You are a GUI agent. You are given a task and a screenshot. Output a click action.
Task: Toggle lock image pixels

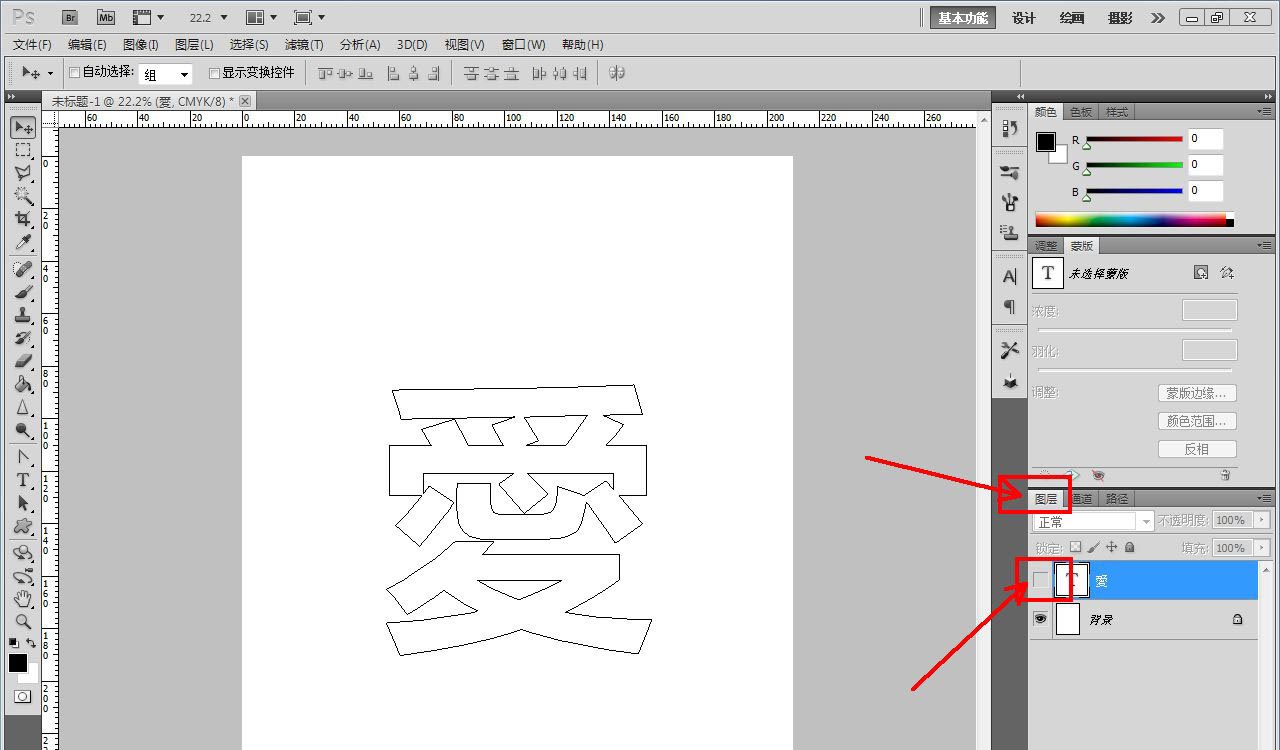point(1093,547)
